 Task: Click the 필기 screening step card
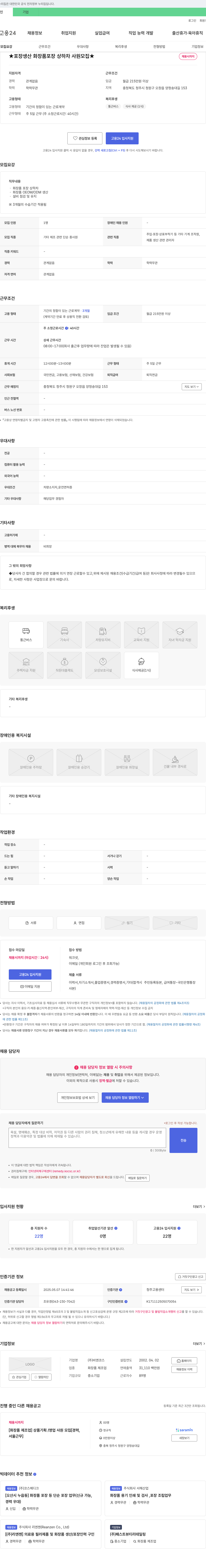[127, 923]
